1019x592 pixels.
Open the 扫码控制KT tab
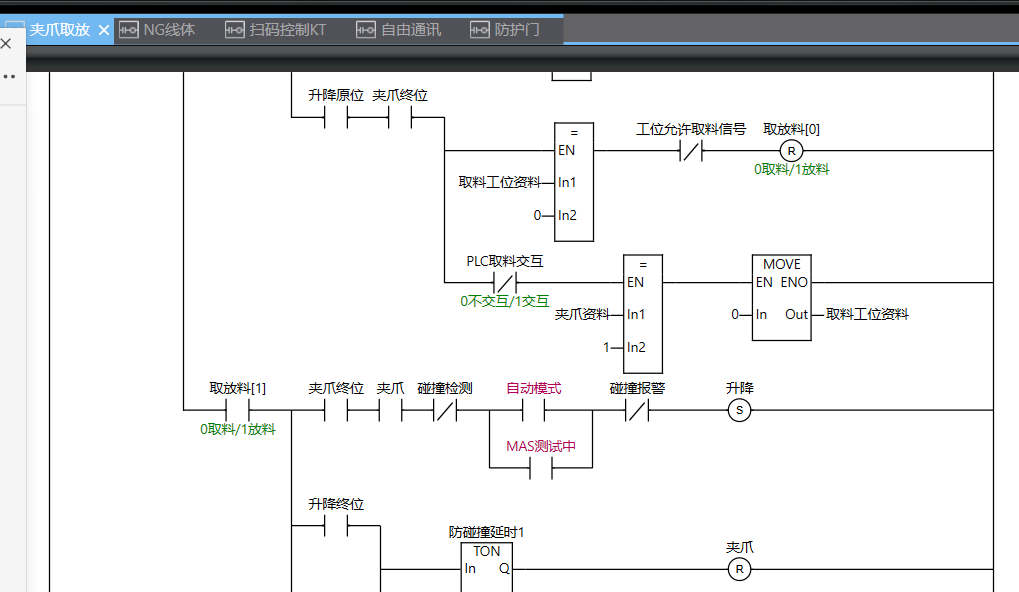point(276,30)
